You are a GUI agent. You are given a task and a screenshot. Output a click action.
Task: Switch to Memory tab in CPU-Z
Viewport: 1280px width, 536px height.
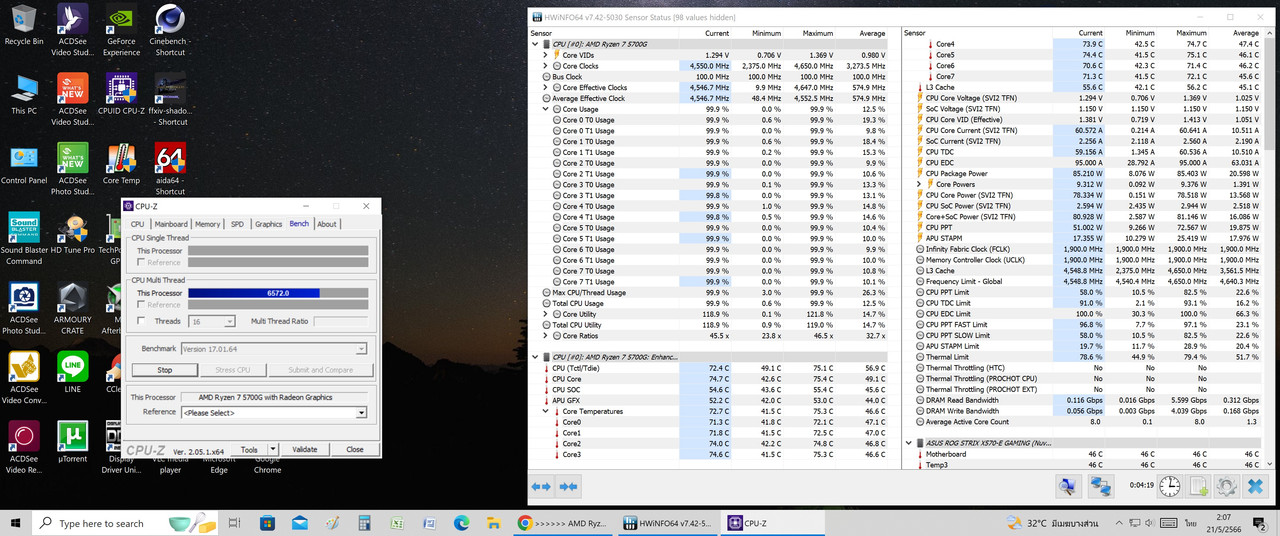tap(207, 224)
